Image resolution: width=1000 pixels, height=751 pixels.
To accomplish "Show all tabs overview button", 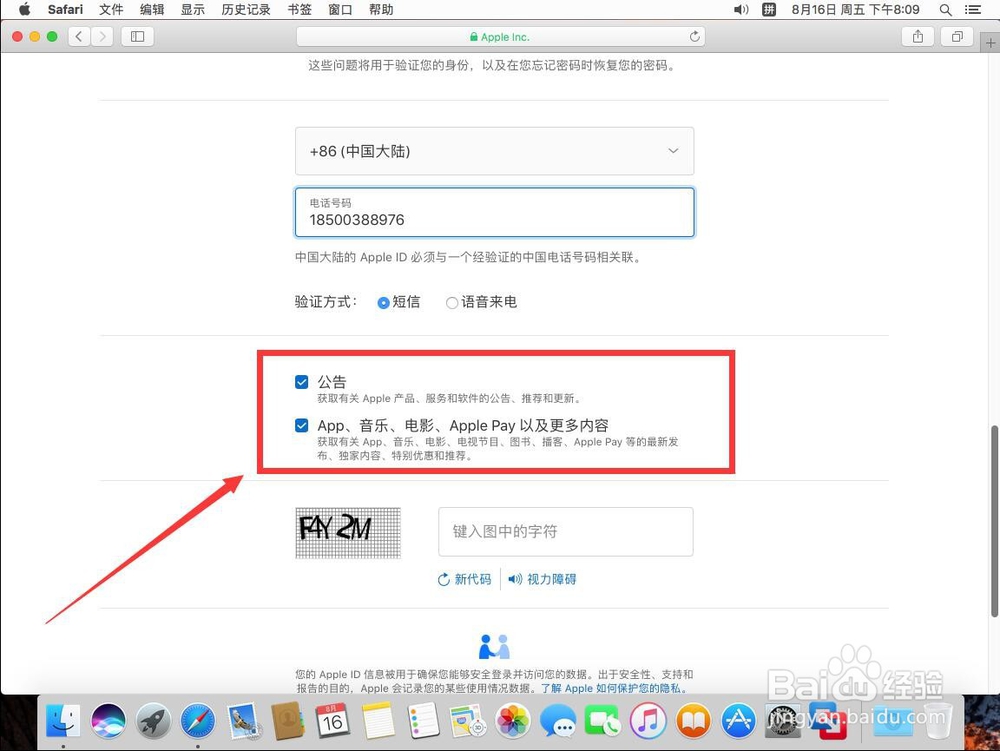I will [957, 36].
